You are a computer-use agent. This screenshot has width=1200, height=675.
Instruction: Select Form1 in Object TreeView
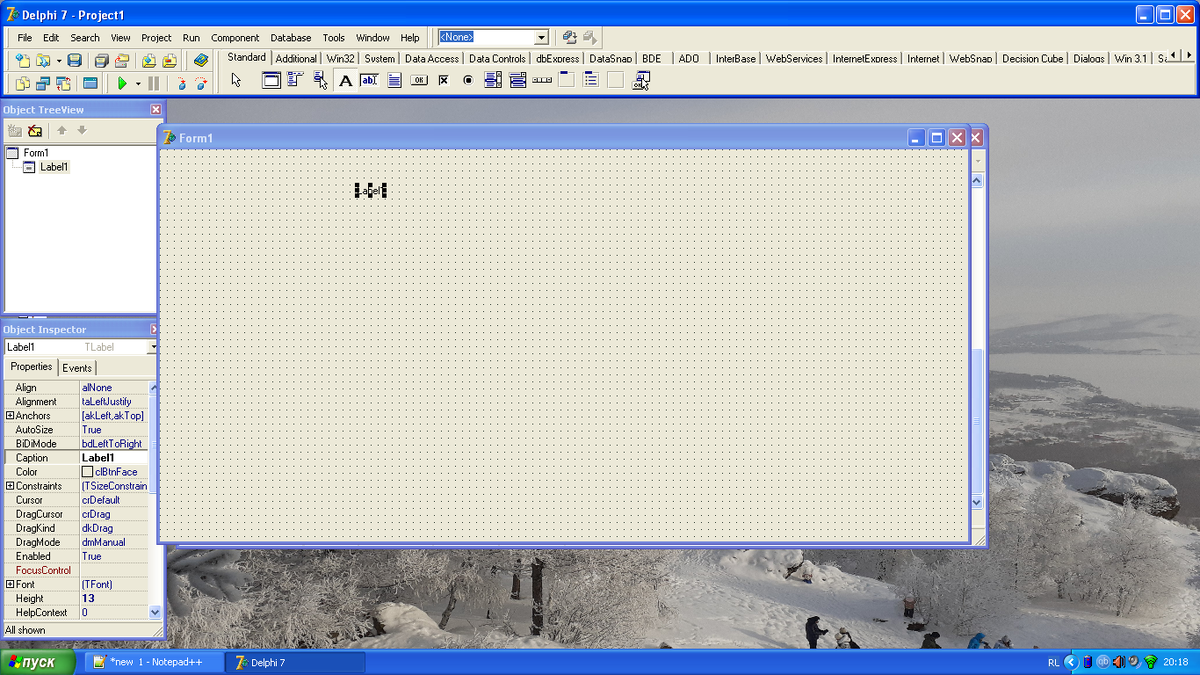[x=36, y=153]
